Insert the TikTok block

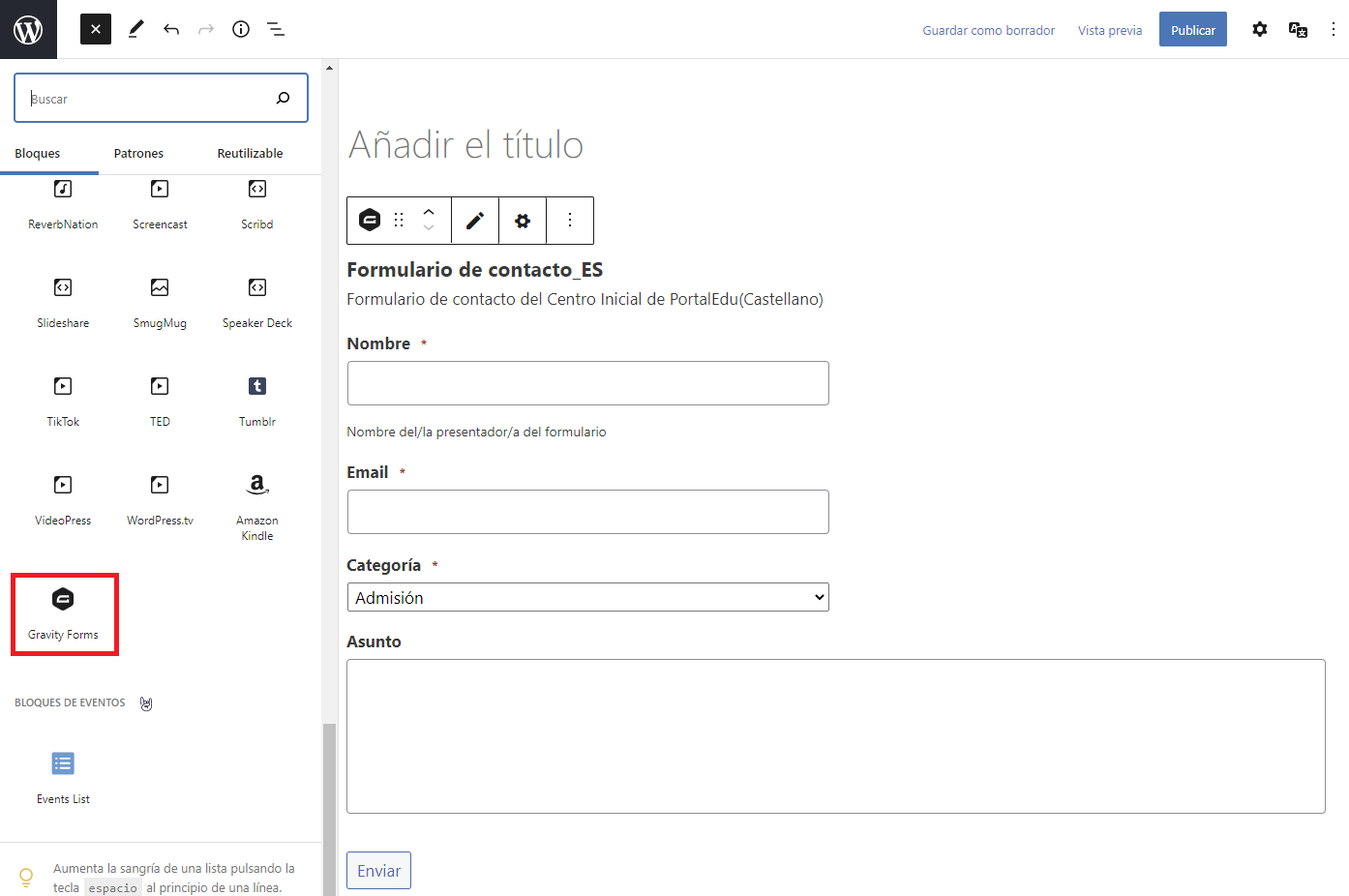63,402
